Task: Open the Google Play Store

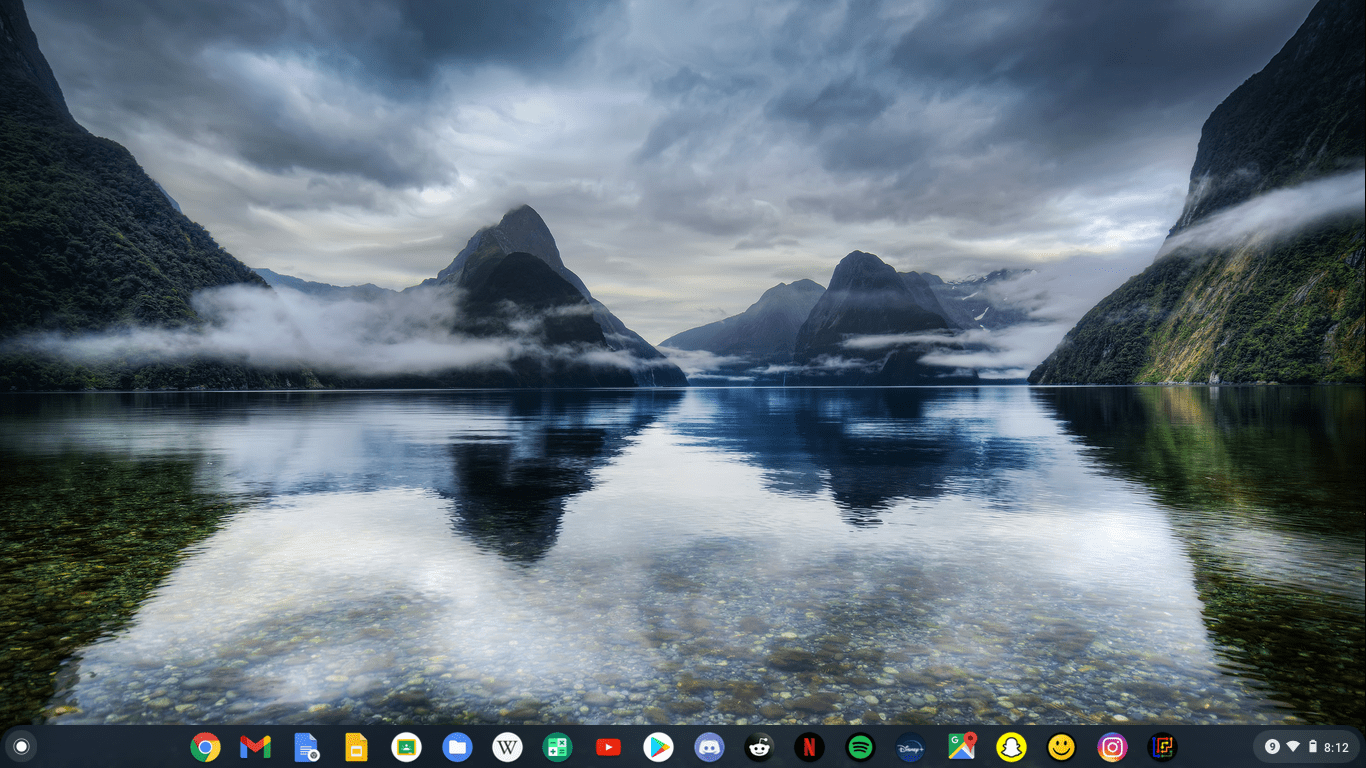Action: 658,747
